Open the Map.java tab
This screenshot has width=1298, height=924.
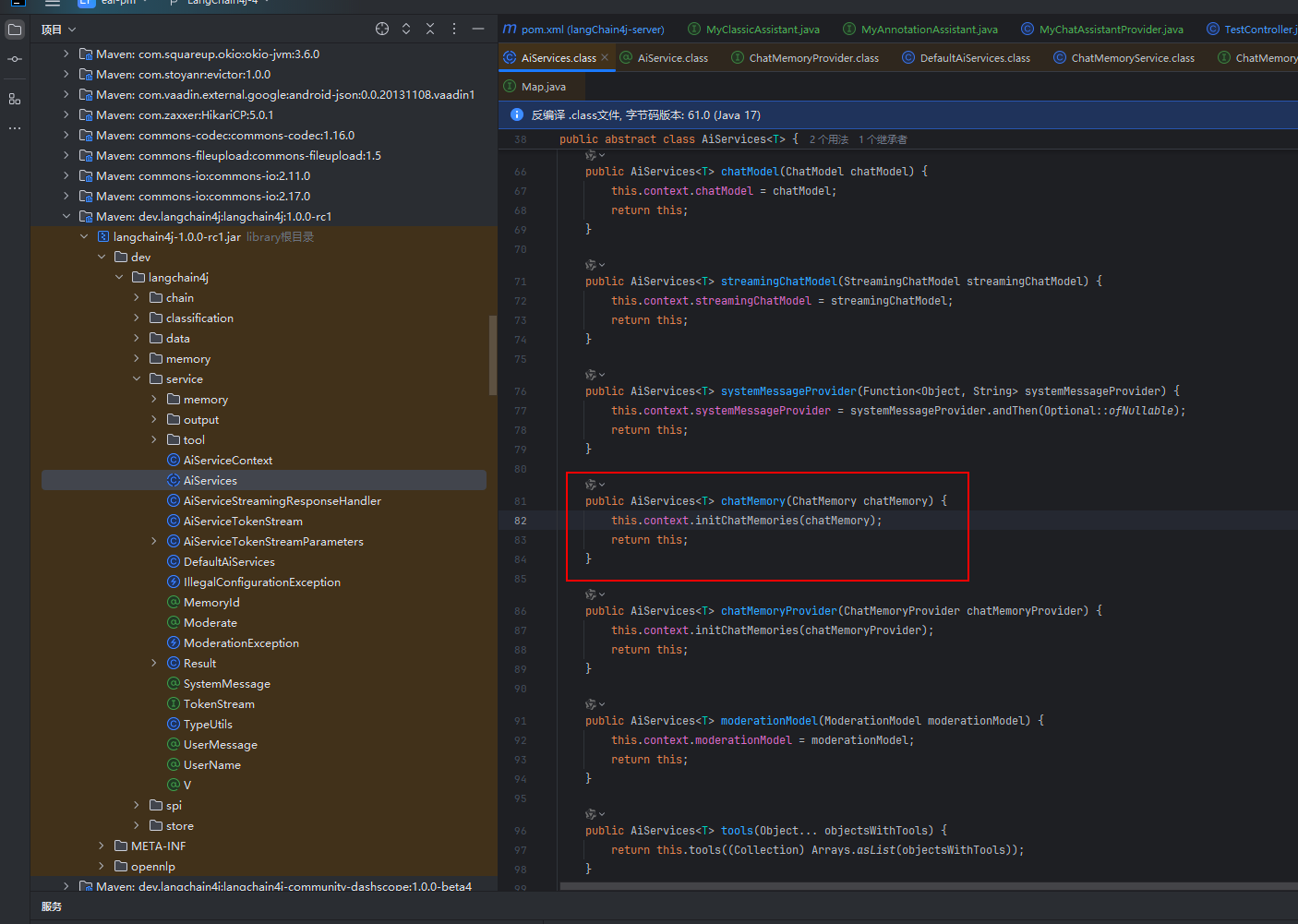tap(535, 87)
